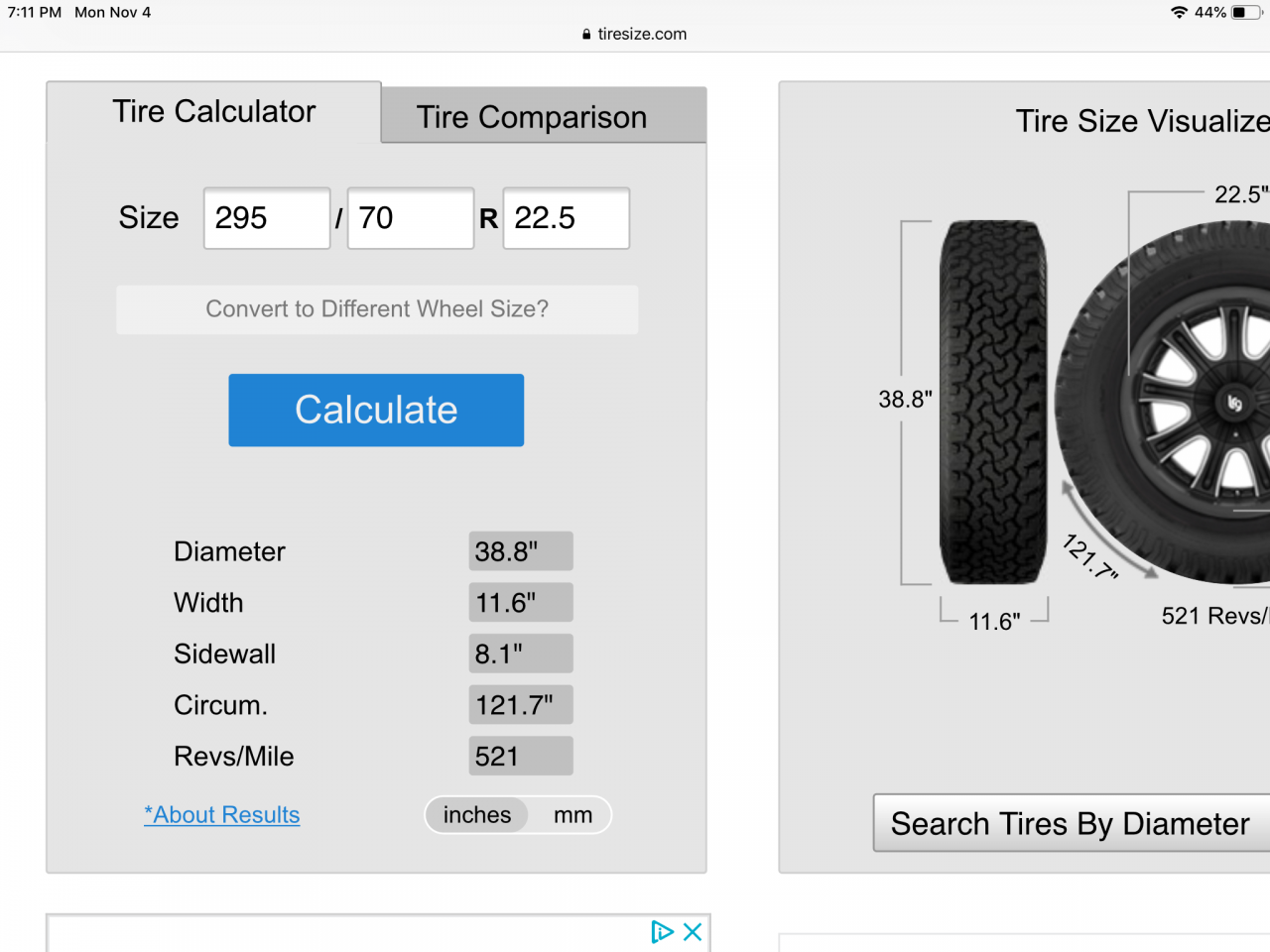Switch units to inches
This screenshot has width=1270, height=952.
pyautogui.click(x=477, y=815)
